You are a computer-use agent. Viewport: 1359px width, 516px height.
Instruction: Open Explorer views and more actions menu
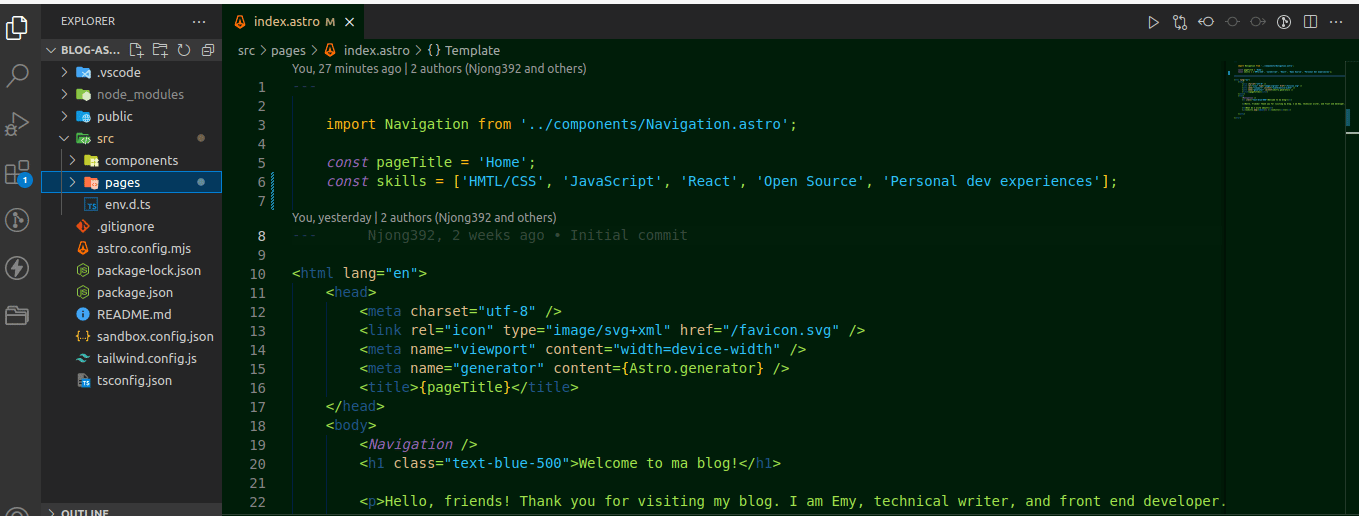pyautogui.click(x=200, y=21)
